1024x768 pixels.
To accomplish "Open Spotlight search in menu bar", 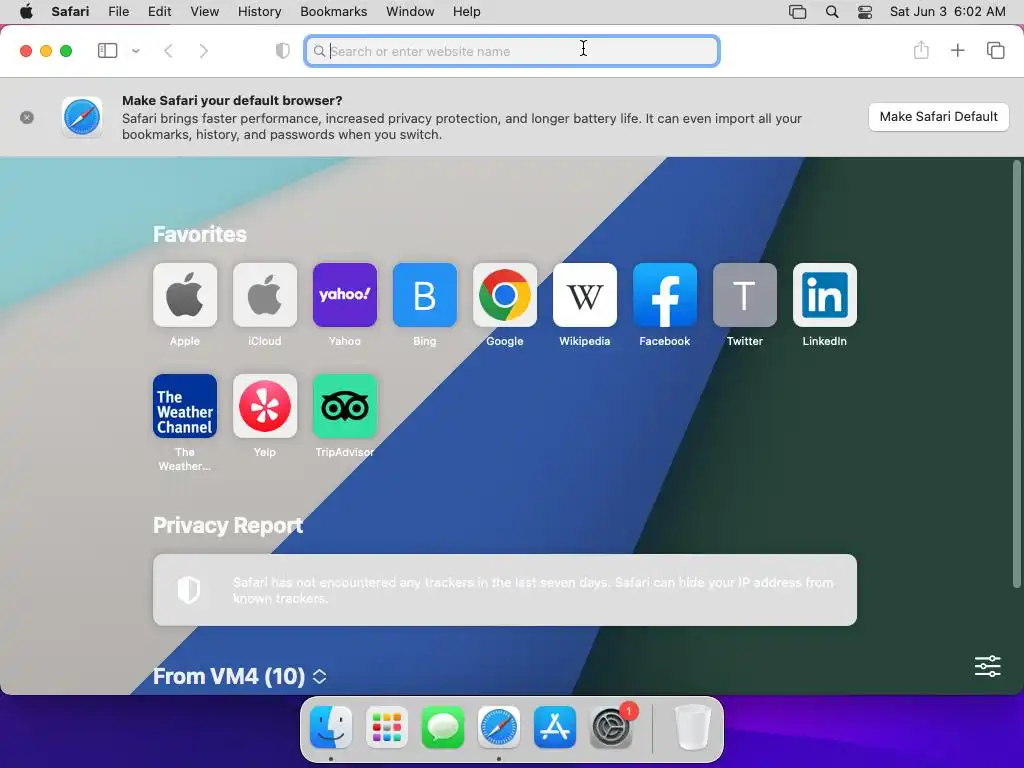I will [x=832, y=12].
